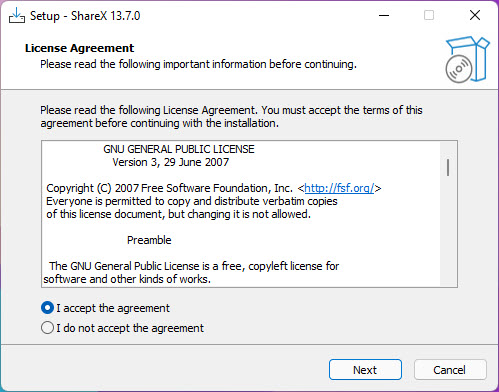Click the Version 3, 29 June 2007 line

[x=171, y=162]
